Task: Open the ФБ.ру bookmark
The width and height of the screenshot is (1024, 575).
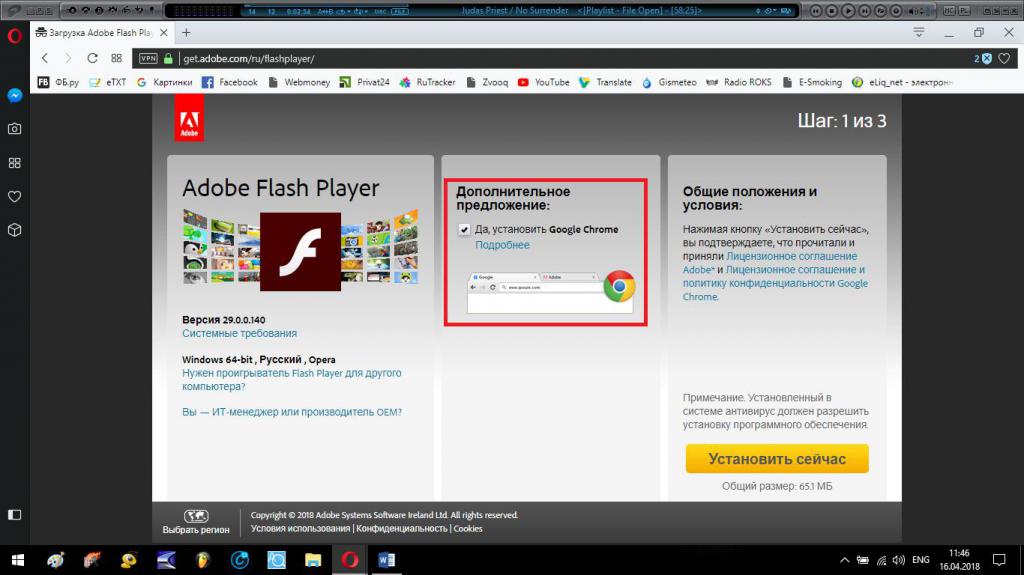Action: tap(59, 82)
